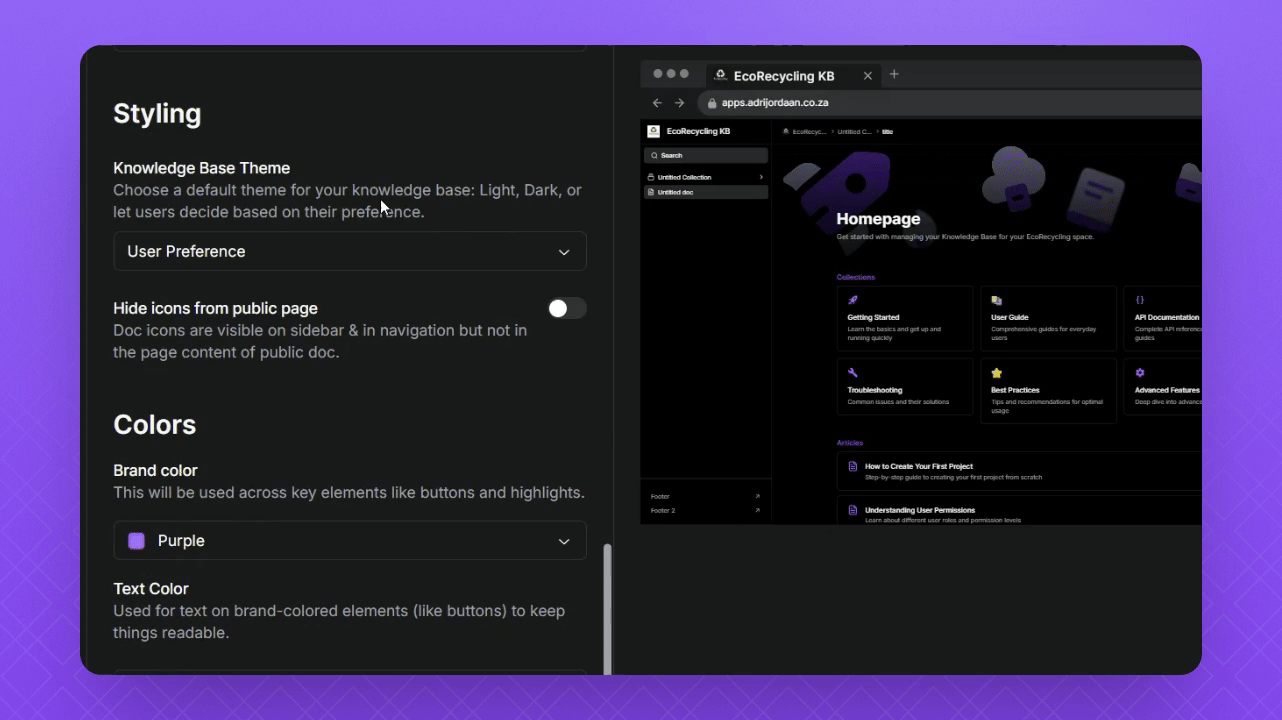Toggle Hide icons from public page switch
This screenshot has width=1282, height=720.
(567, 308)
